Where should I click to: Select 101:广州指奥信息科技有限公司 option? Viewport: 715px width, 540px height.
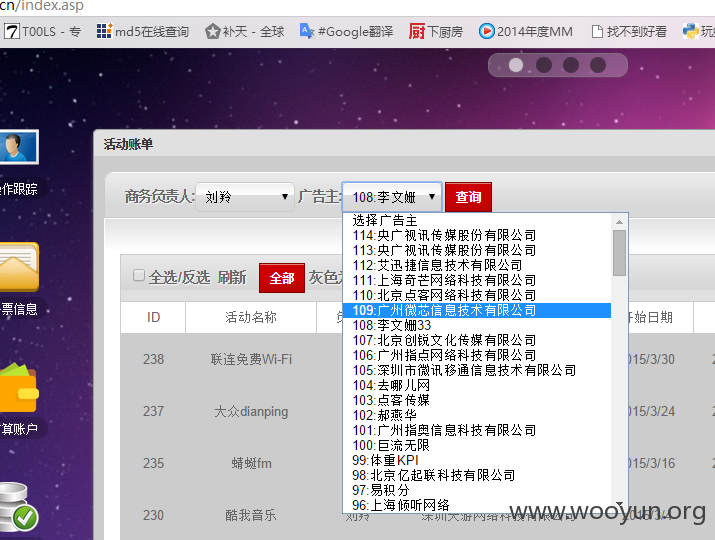(x=477, y=430)
